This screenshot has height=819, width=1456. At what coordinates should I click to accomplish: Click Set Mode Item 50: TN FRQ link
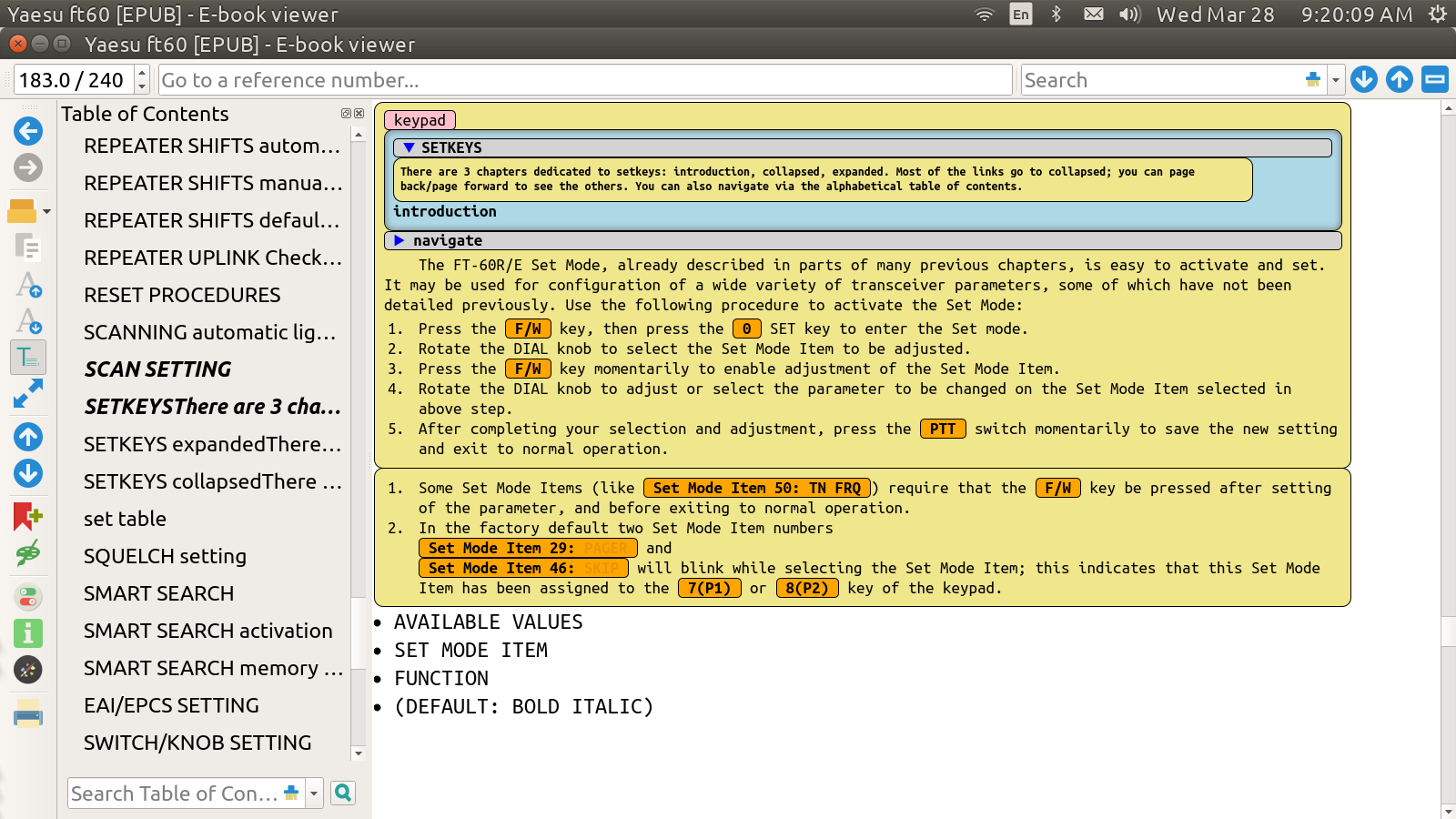757,488
